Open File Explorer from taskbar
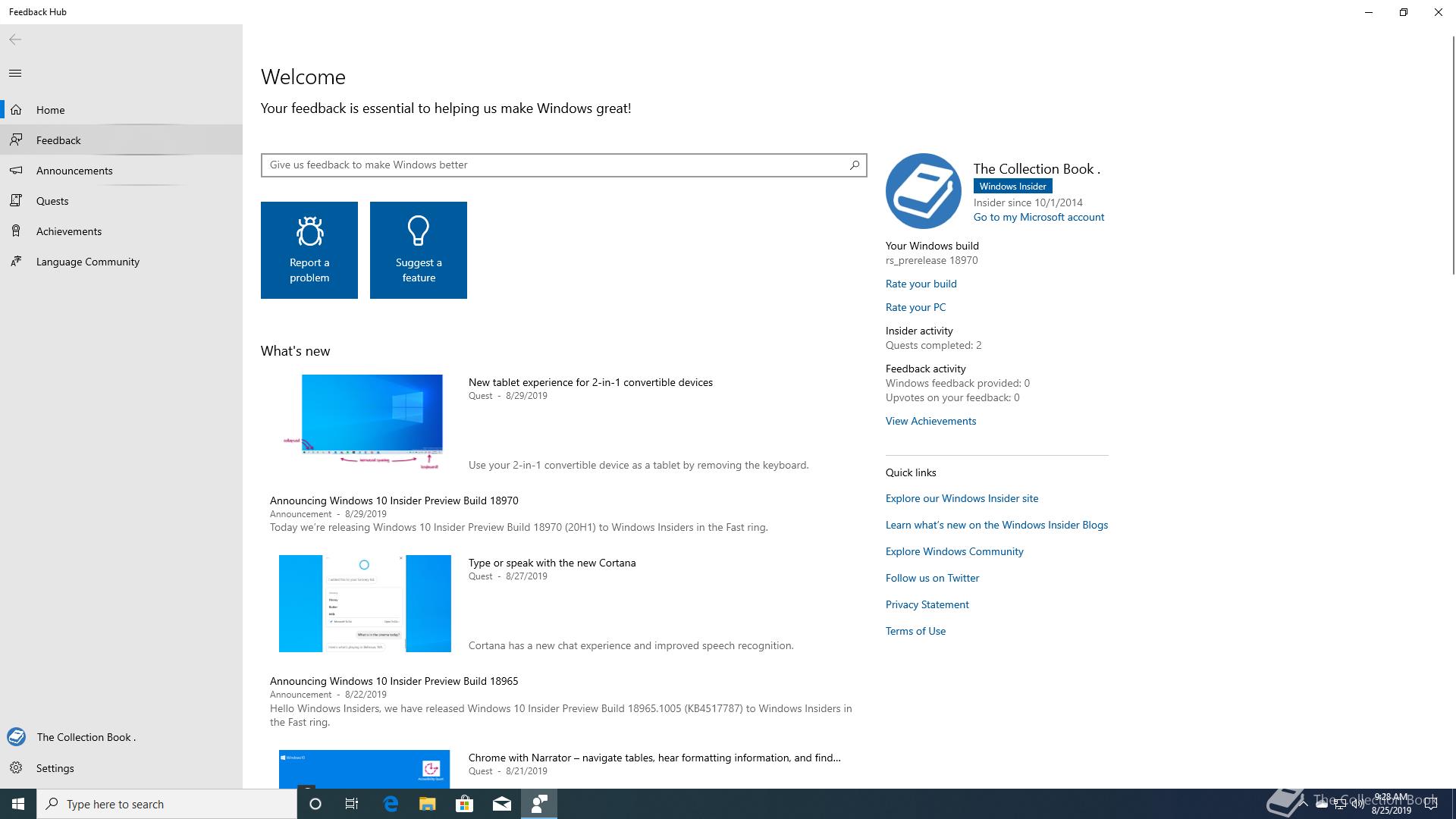Screen dimensions: 1456x819 (428, 804)
